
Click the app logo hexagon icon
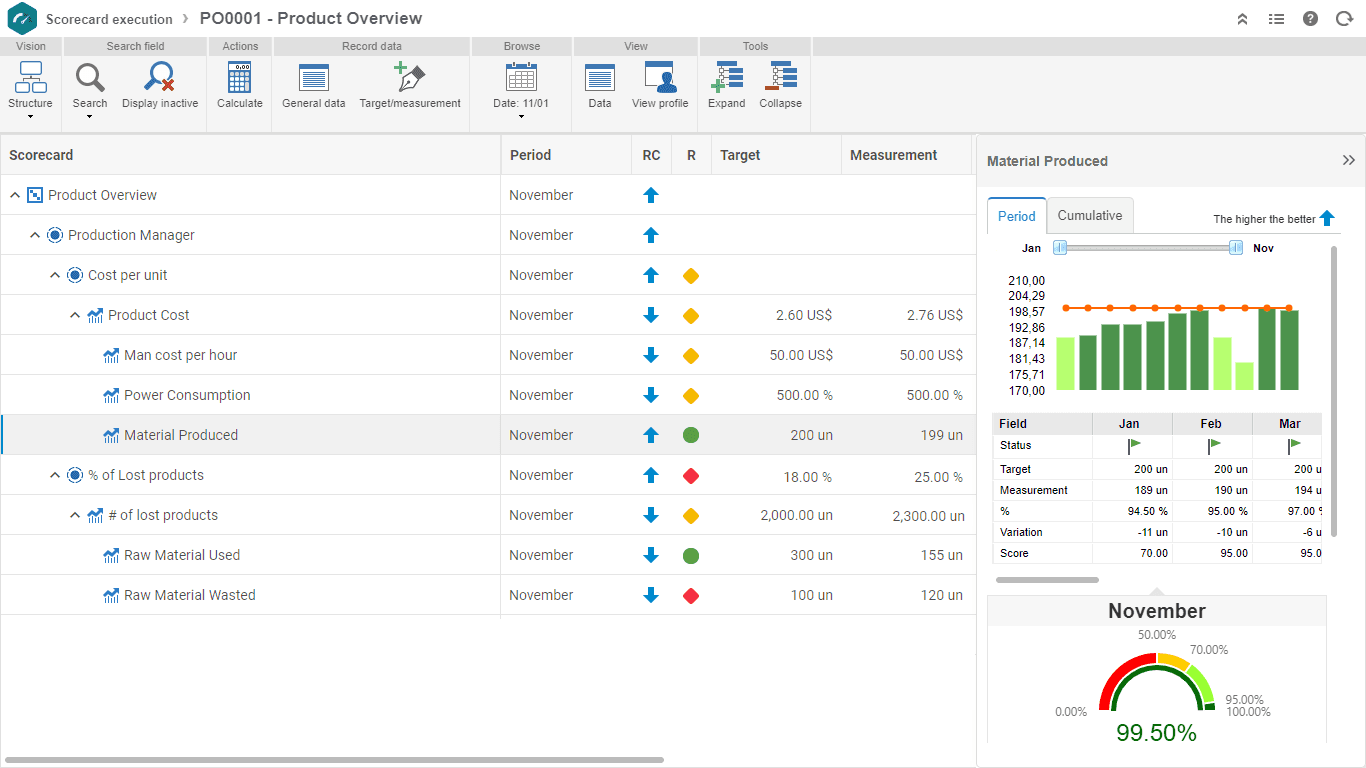(22, 19)
